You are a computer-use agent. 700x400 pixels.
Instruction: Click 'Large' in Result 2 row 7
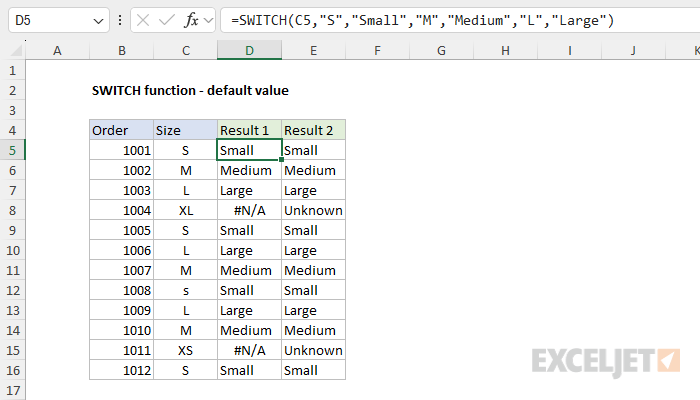click(313, 190)
